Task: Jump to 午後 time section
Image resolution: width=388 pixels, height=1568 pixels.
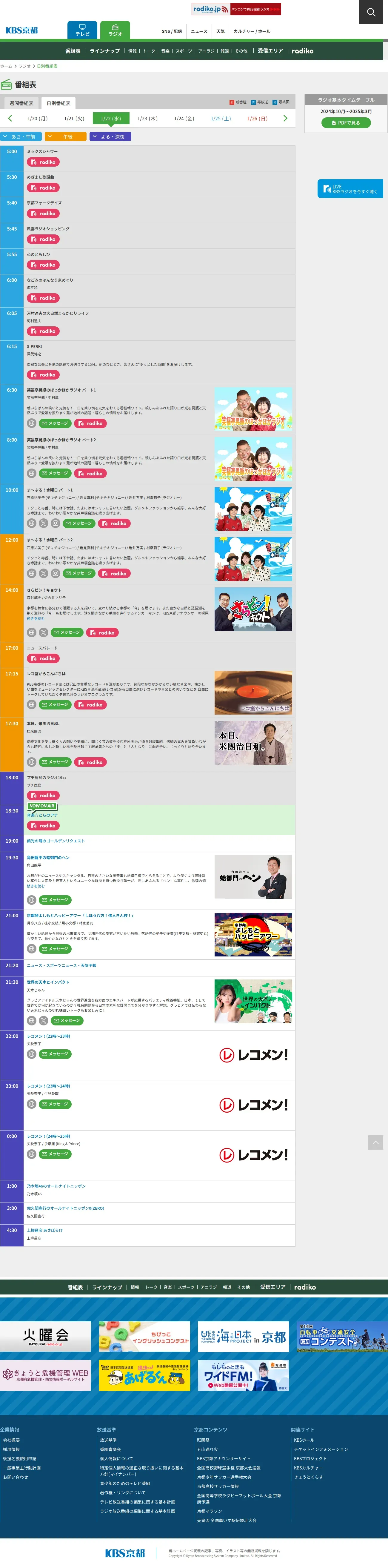Action: [66, 137]
